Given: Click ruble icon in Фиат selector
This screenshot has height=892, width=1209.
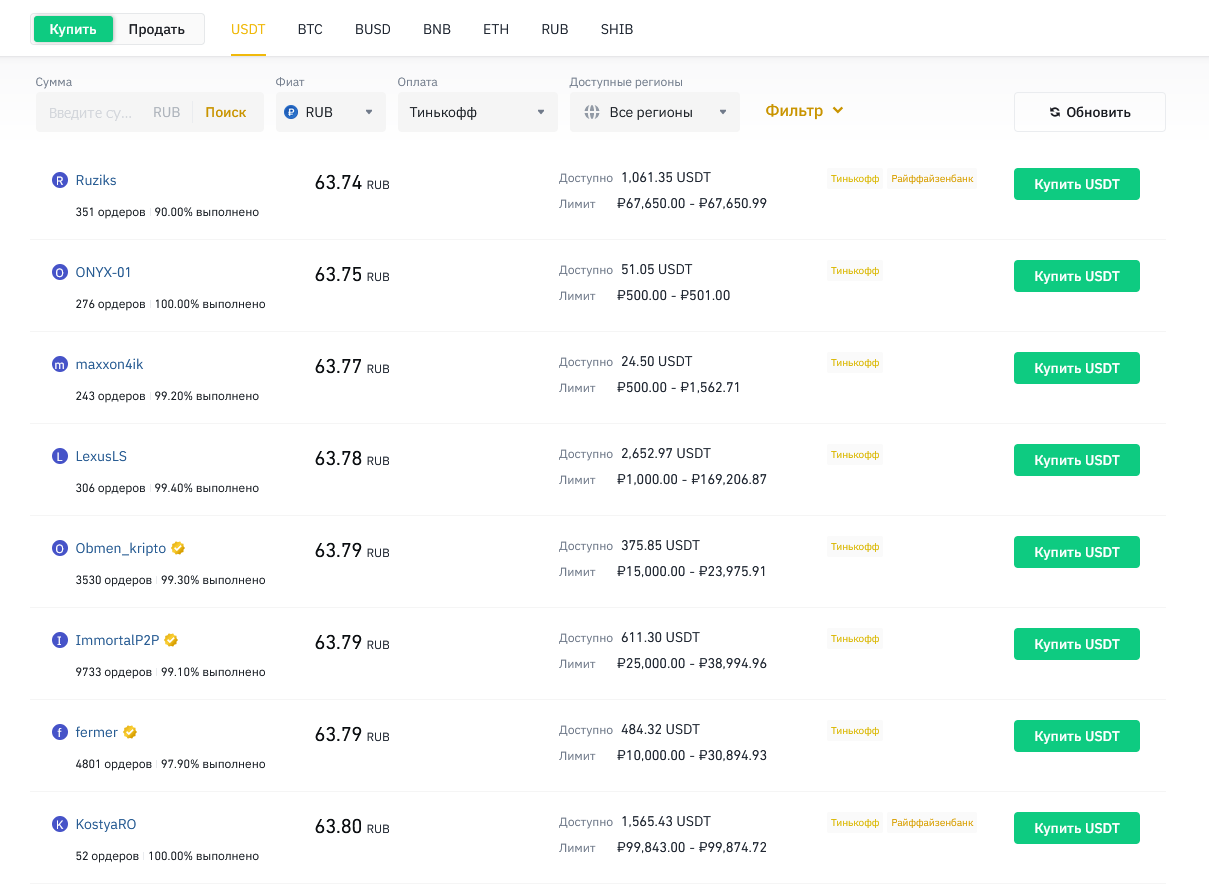Looking at the screenshot, I should (291, 112).
